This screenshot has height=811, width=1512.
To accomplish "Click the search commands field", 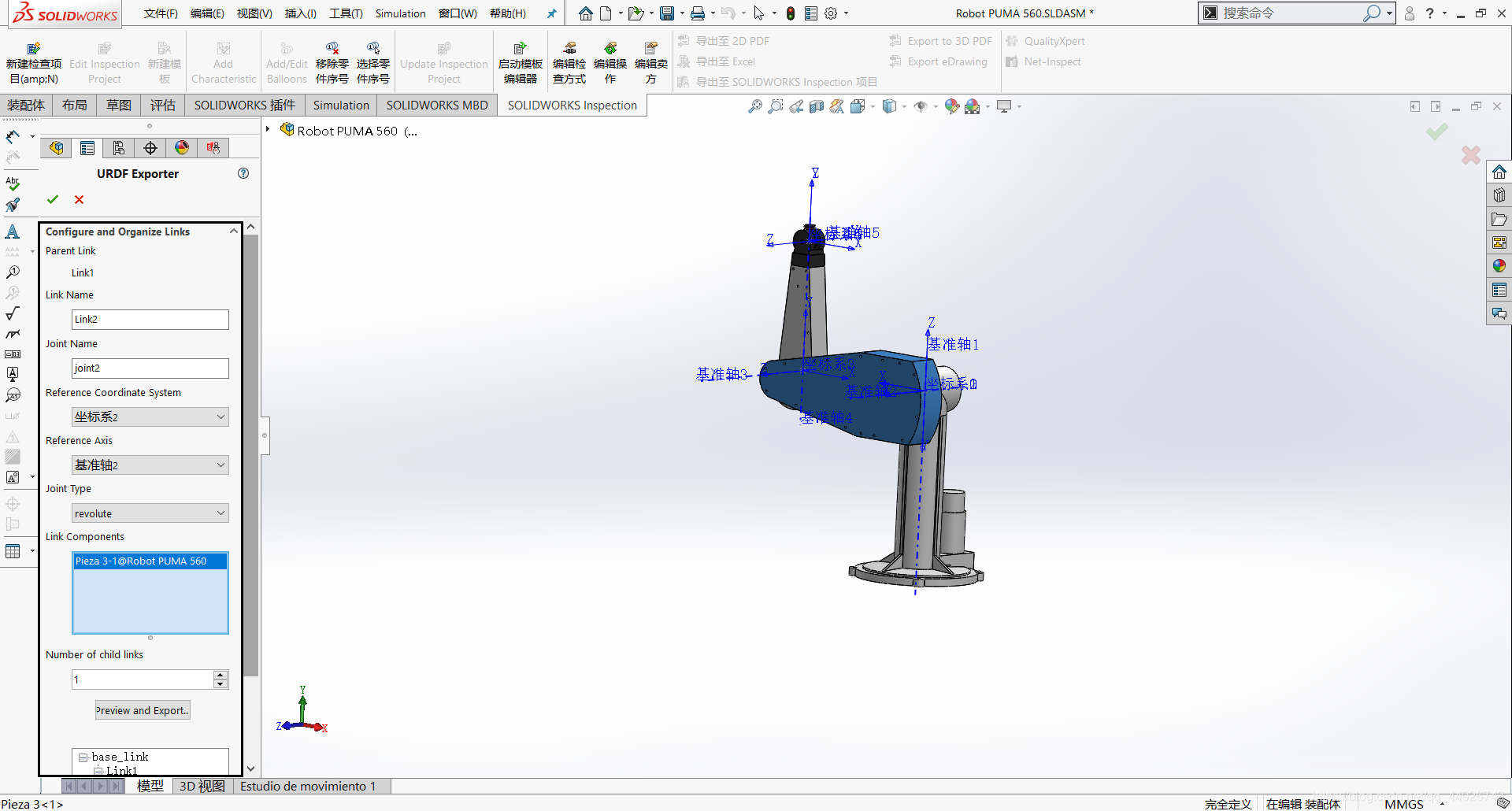I will [x=1291, y=13].
